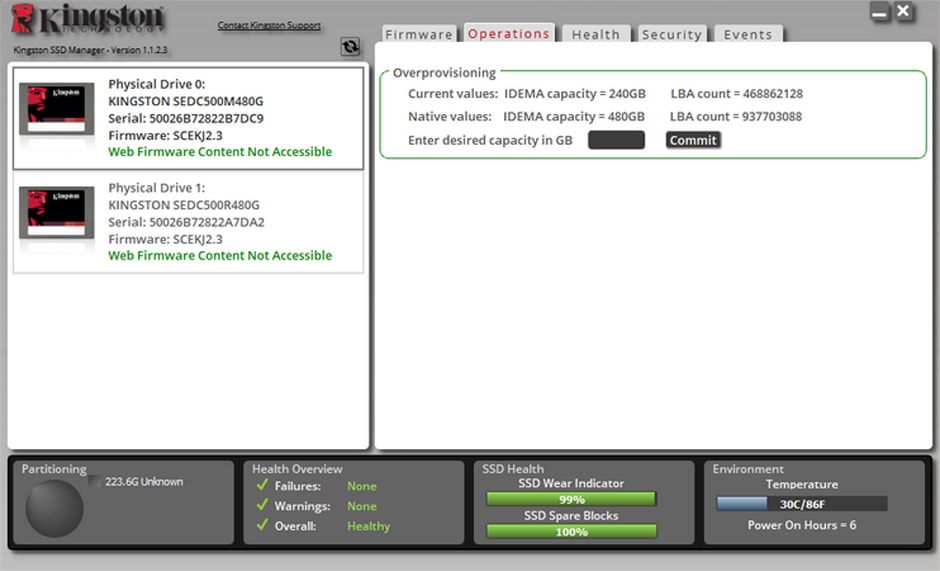Click the Temperature 30C/86F gauge bar

pyautogui.click(x=802, y=504)
